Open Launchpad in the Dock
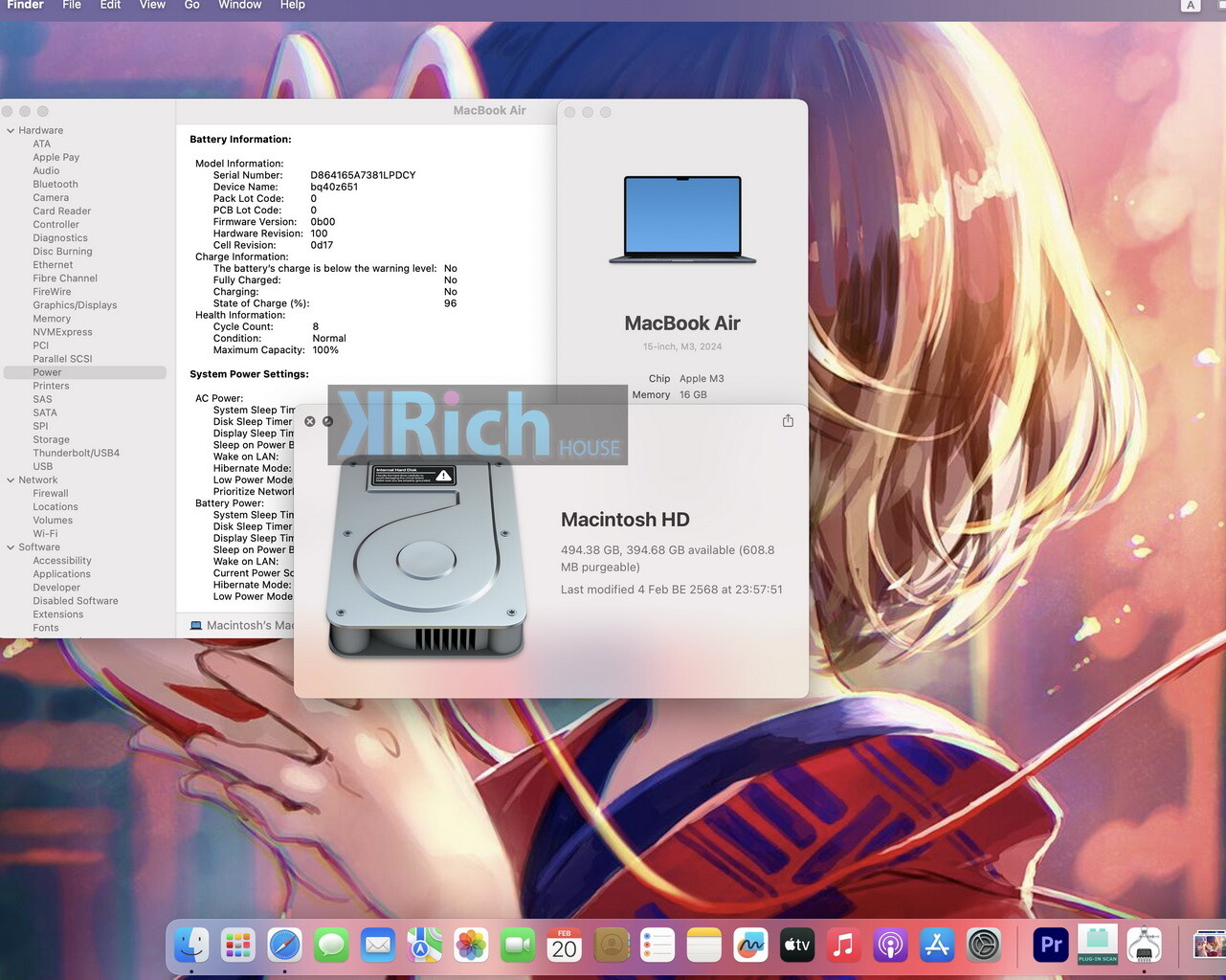Image resolution: width=1226 pixels, height=980 pixels. point(238,946)
